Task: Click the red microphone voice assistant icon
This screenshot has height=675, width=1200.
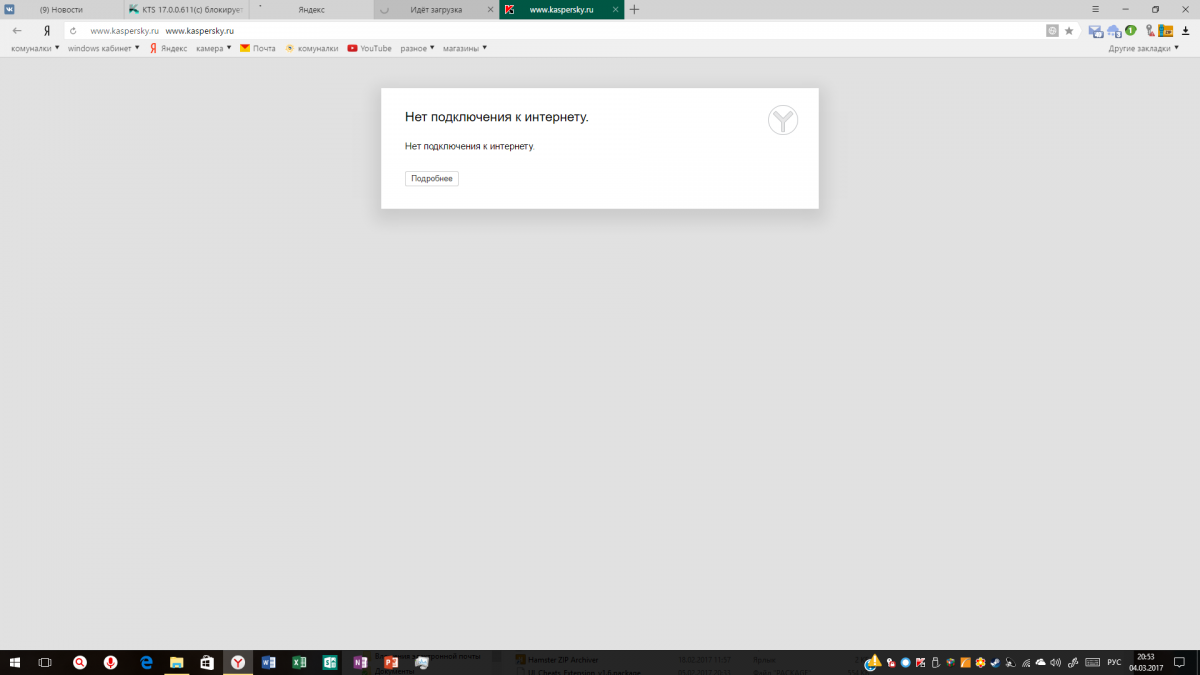Action: pos(110,662)
